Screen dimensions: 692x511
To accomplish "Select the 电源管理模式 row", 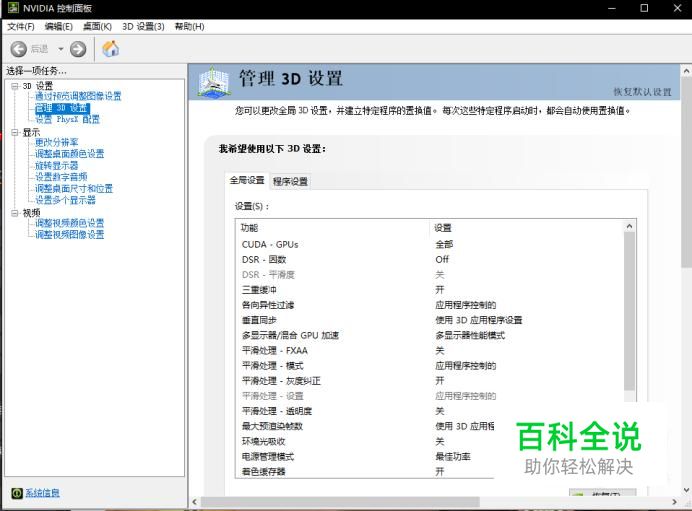I will point(366,457).
